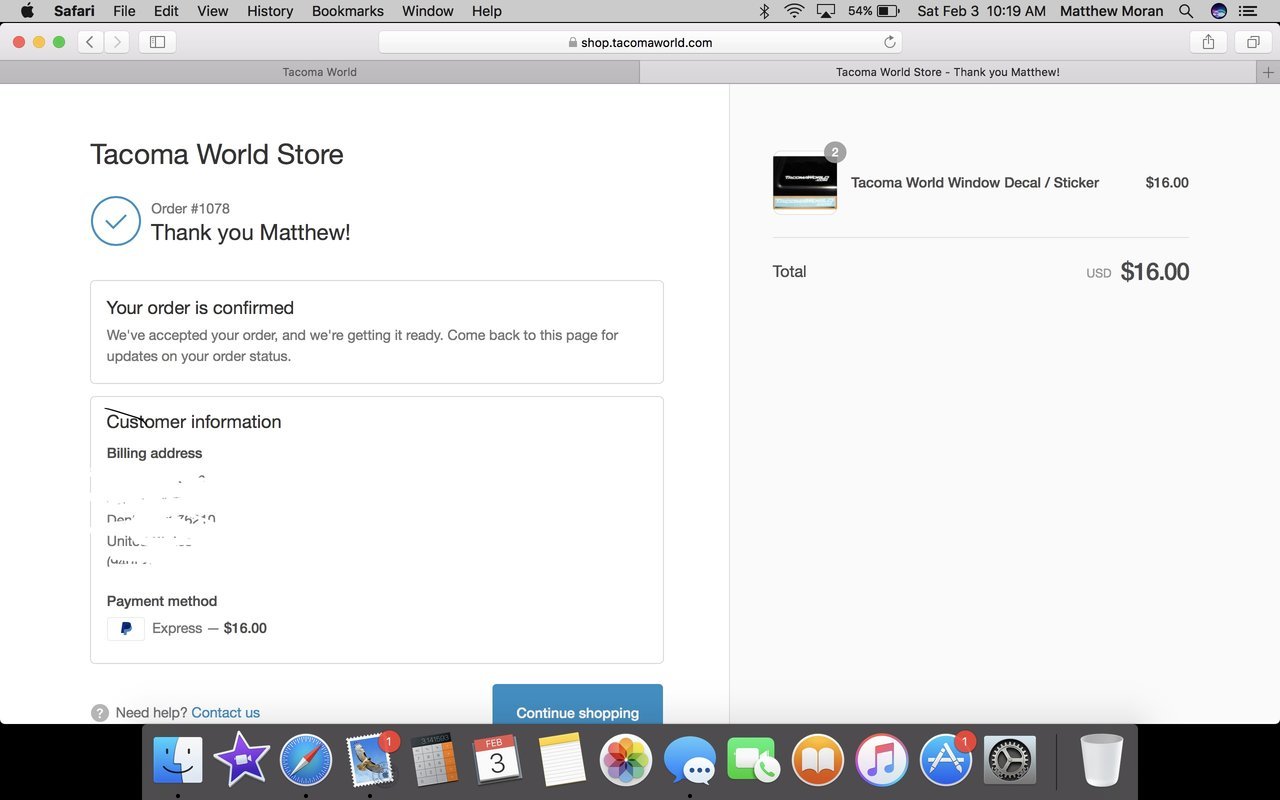Open the Bookmarks menu
This screenshot has width=1280, height=800.
[x=348, y=11]
